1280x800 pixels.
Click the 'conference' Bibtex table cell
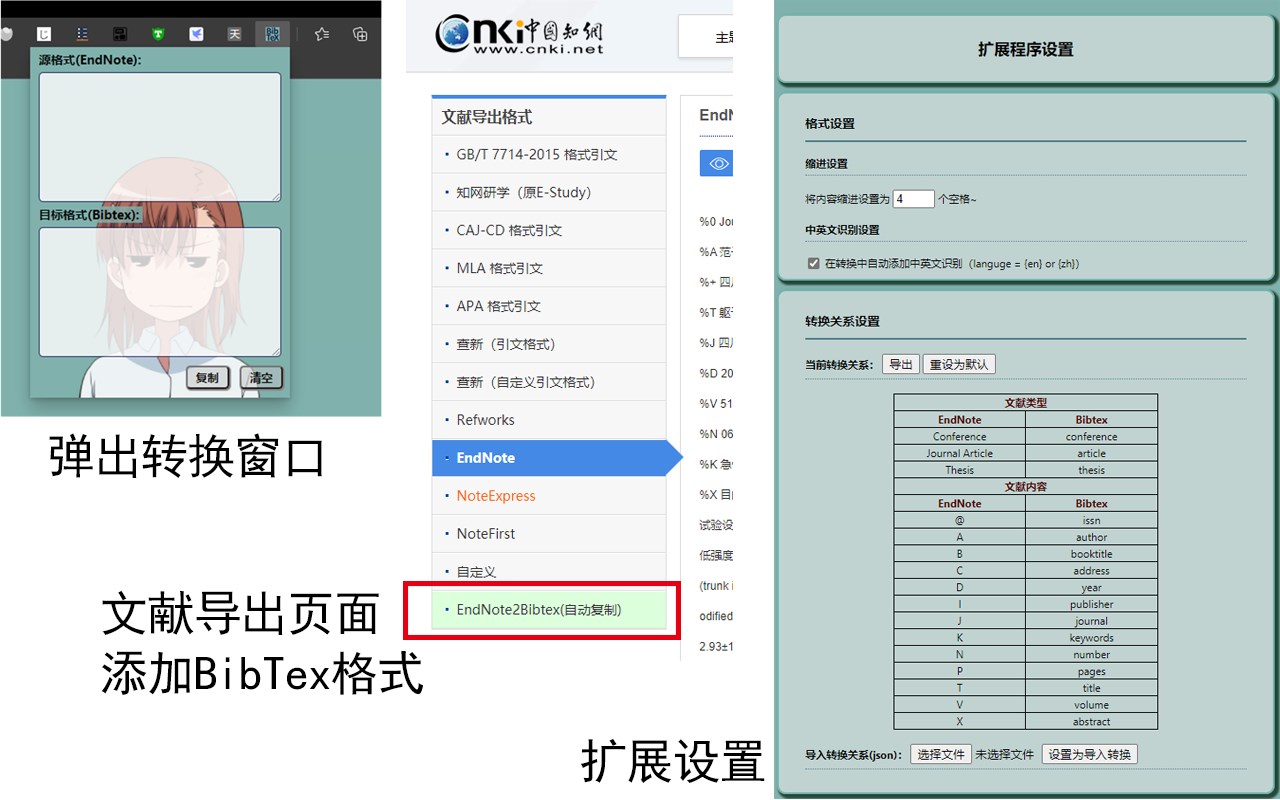[1091, 436]
